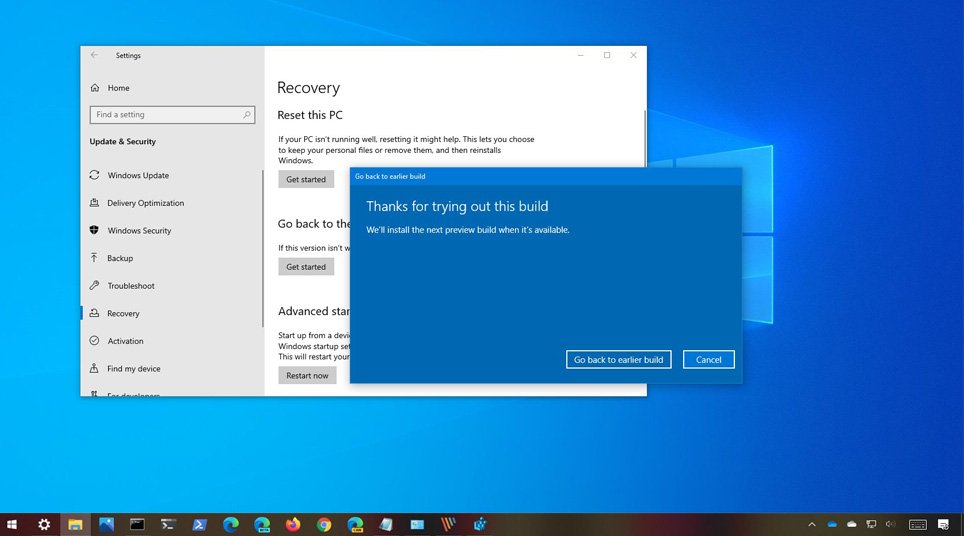Click the Home icon in Settings
The image size is (964, 536).
click(x=95, y=88)
